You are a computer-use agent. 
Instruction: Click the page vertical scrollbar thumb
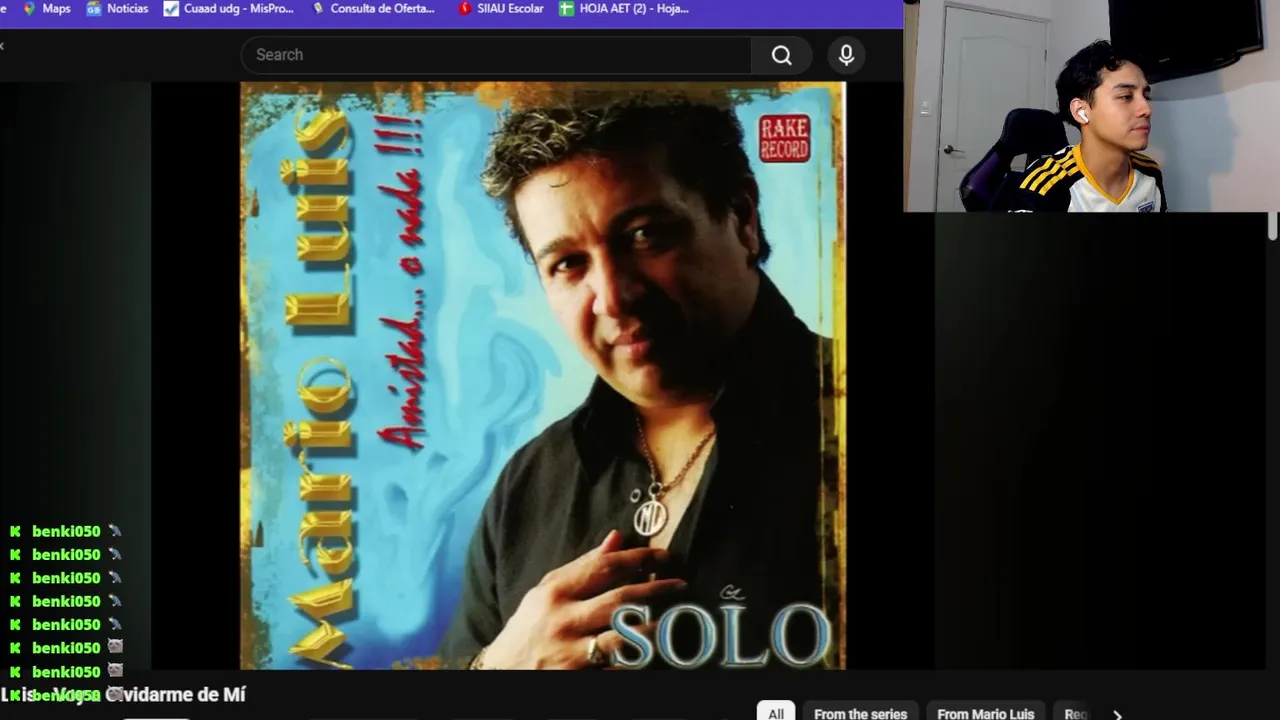pos(1273,226)
